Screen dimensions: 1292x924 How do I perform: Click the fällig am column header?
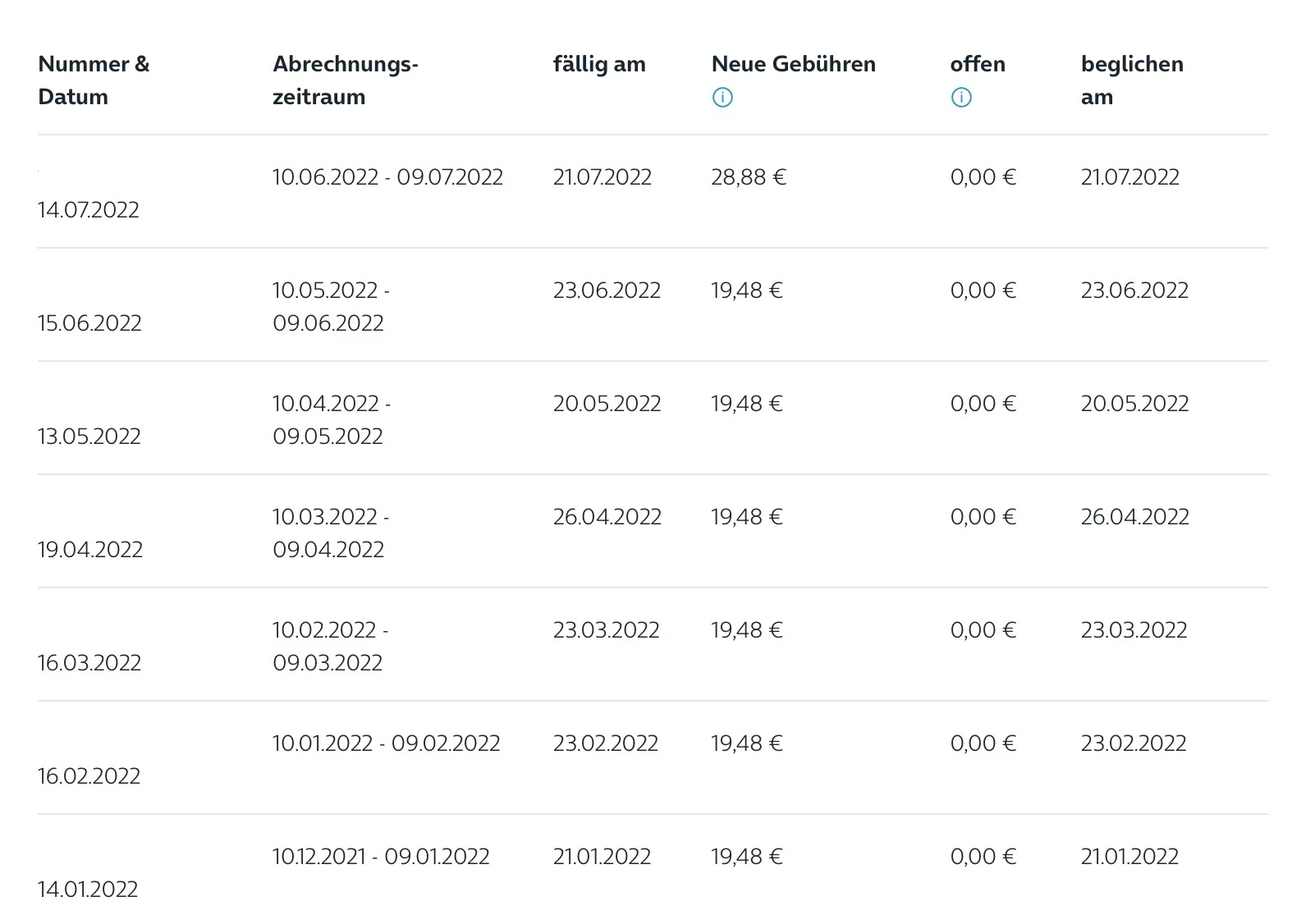pos(599,64)
